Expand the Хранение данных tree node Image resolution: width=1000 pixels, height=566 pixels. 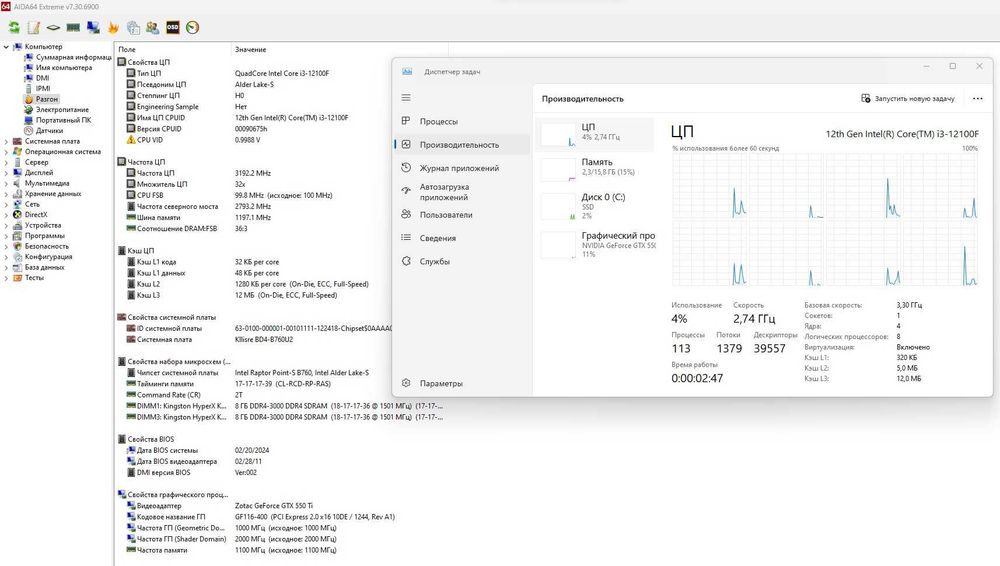[6, 193]
